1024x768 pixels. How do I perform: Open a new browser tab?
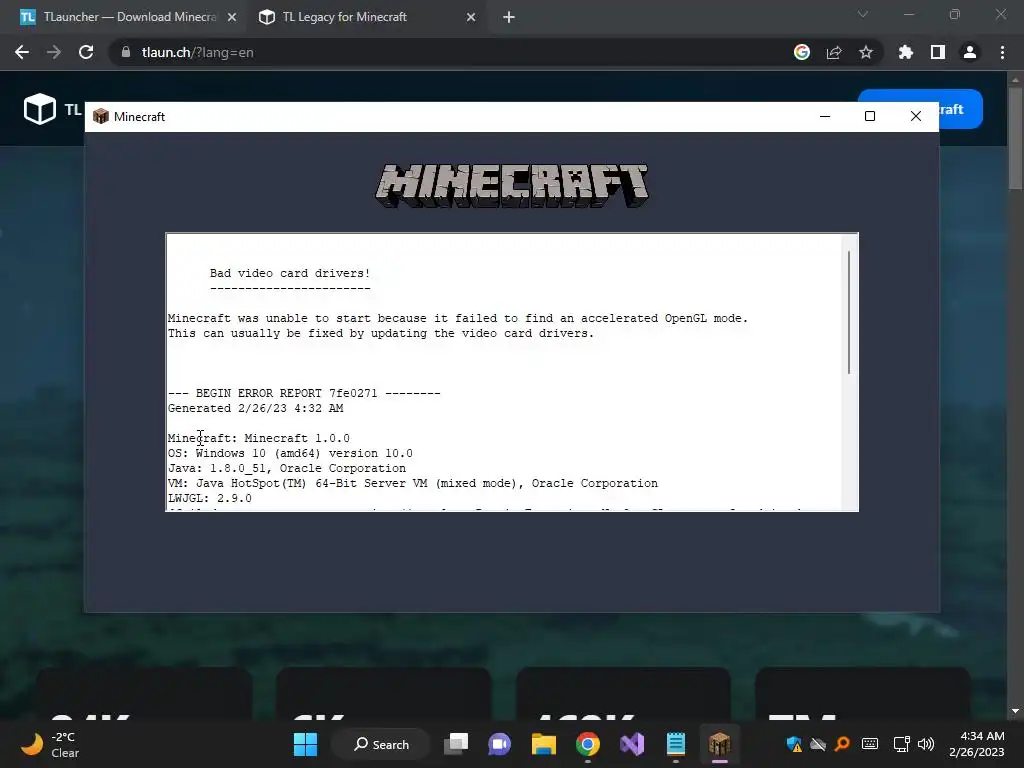(x=509, y=17)
